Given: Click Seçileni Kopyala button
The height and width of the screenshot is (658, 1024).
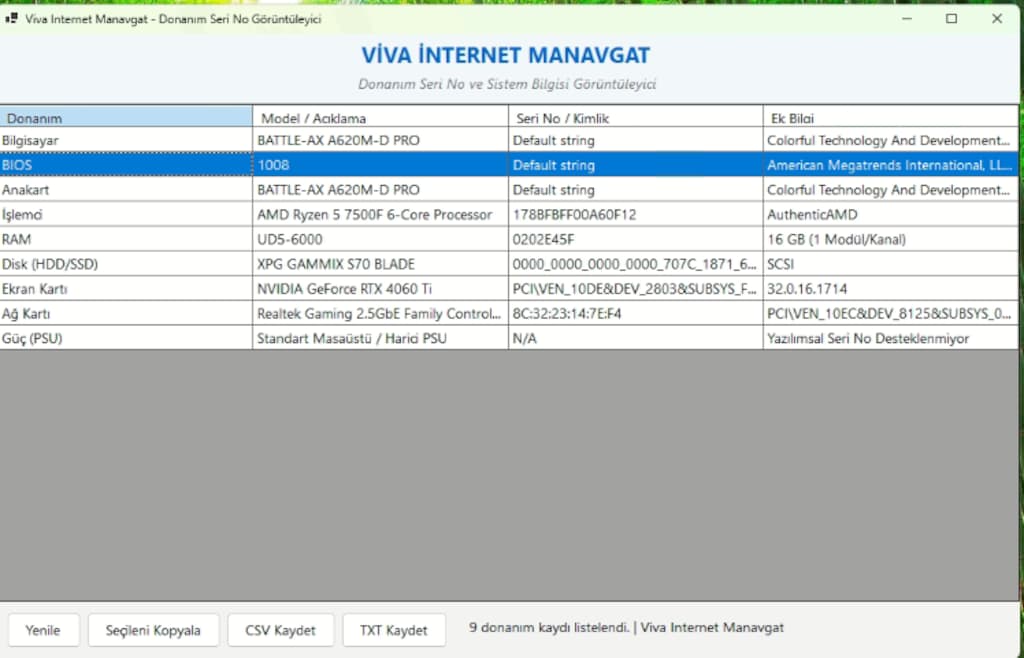Looking at the screenshot, I should (153, 630).
